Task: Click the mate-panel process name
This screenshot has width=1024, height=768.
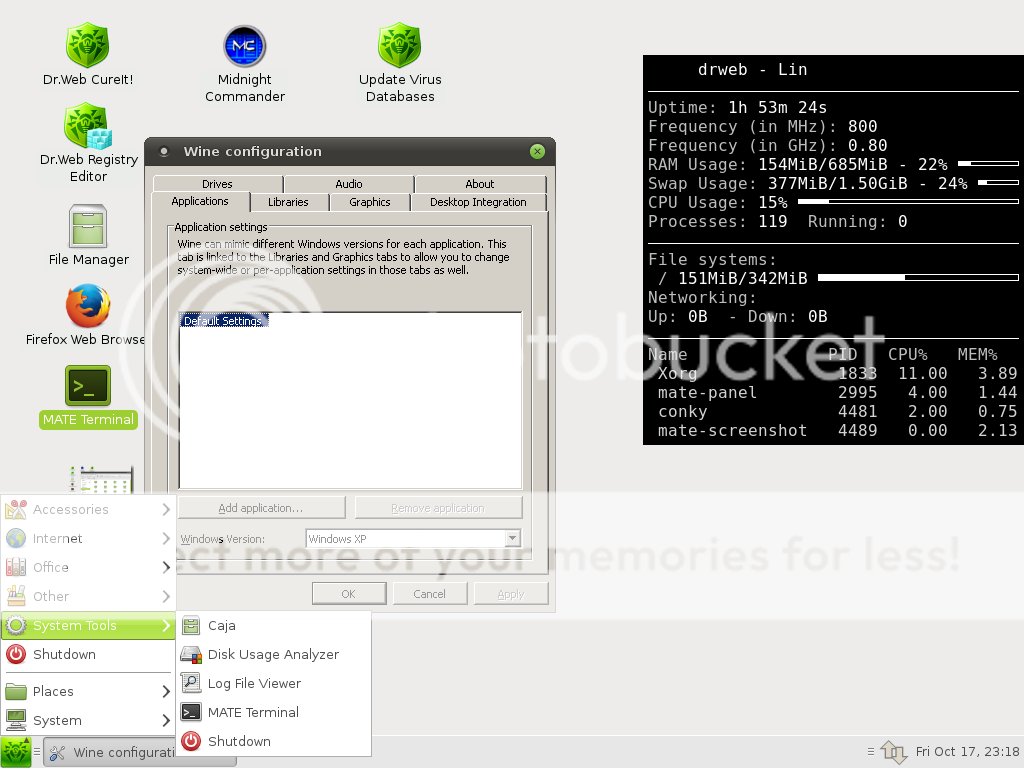Action: (707, 392)
